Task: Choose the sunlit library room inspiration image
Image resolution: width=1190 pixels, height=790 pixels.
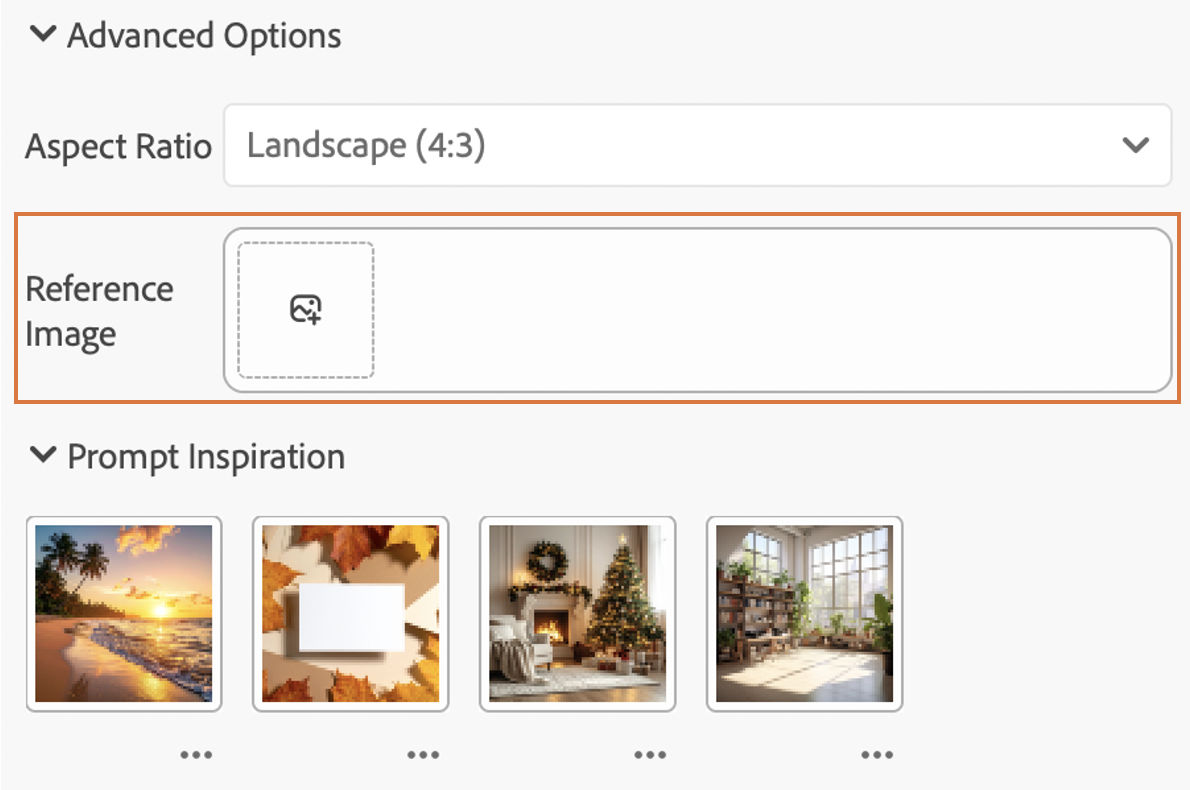Action: (804, 613)
